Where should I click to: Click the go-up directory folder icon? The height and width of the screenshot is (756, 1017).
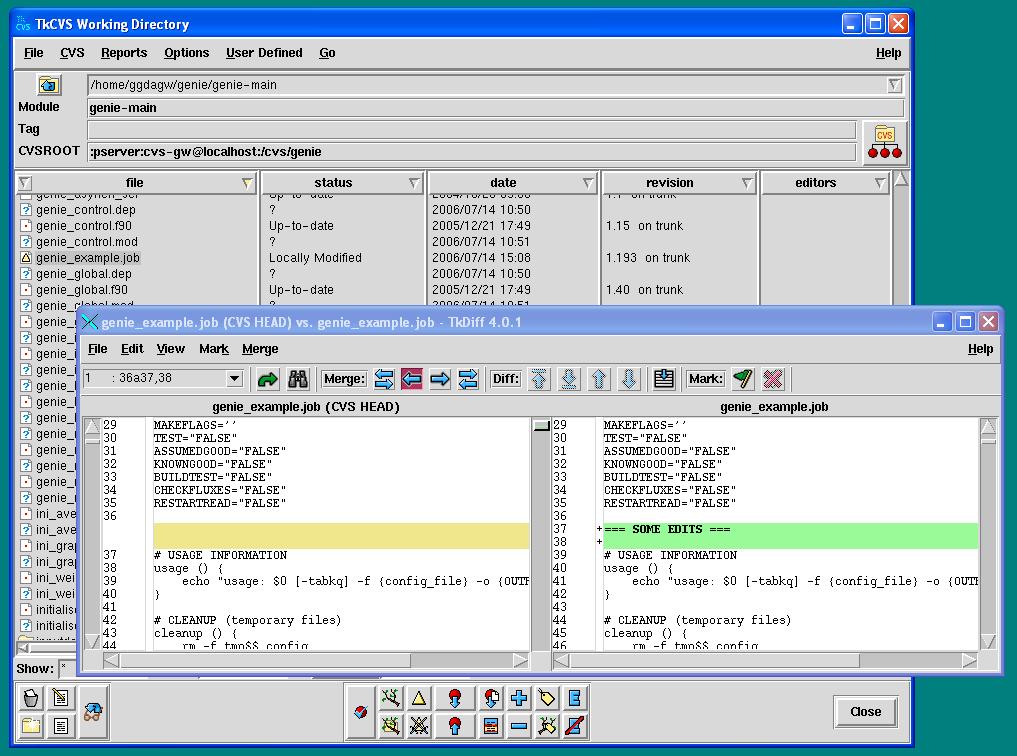(49, 85)
